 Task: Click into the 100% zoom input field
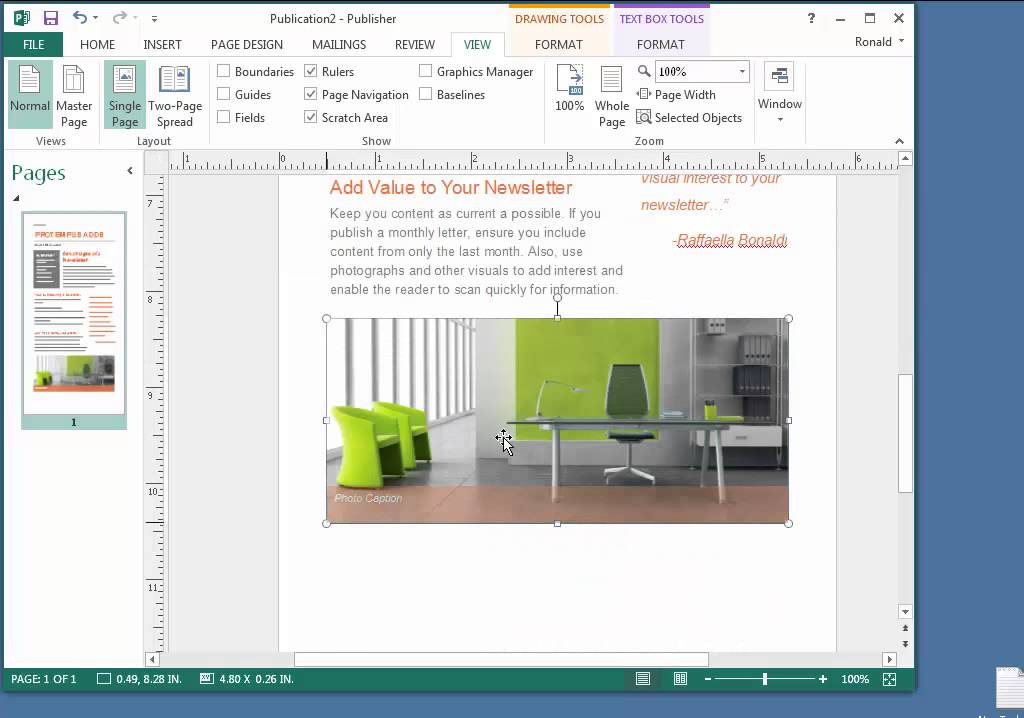[696, 72]
